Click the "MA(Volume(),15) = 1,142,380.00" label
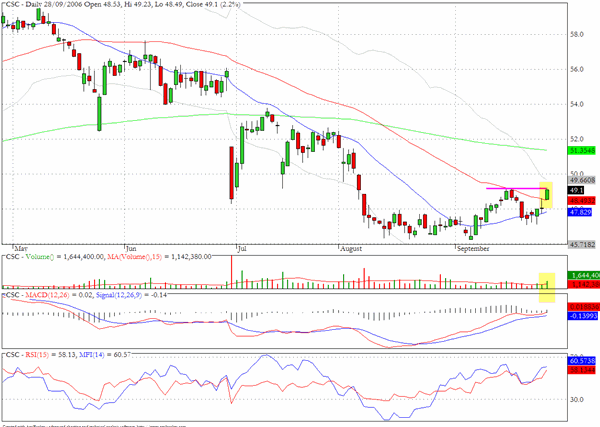Image resolution: width=600 pixels, height=427 pixels. click(159, 257)
